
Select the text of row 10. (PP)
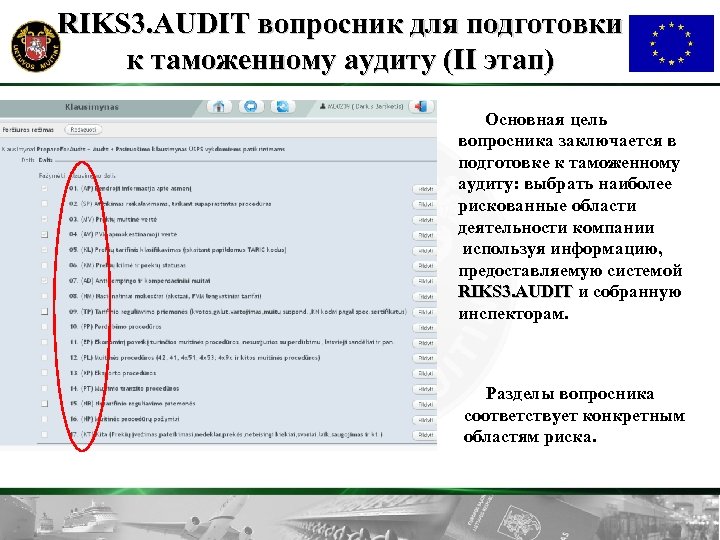(x=115, y=327)
